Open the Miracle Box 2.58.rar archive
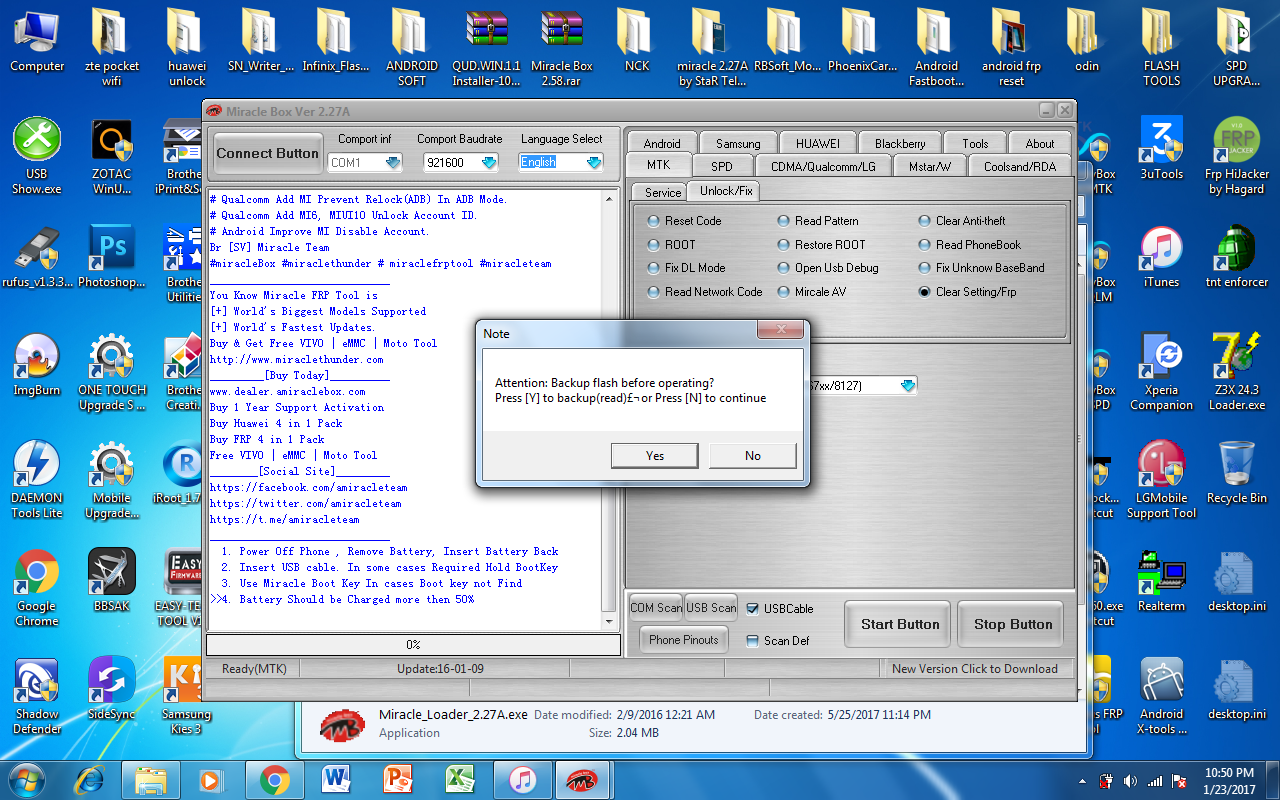 [x=561, y=48]
